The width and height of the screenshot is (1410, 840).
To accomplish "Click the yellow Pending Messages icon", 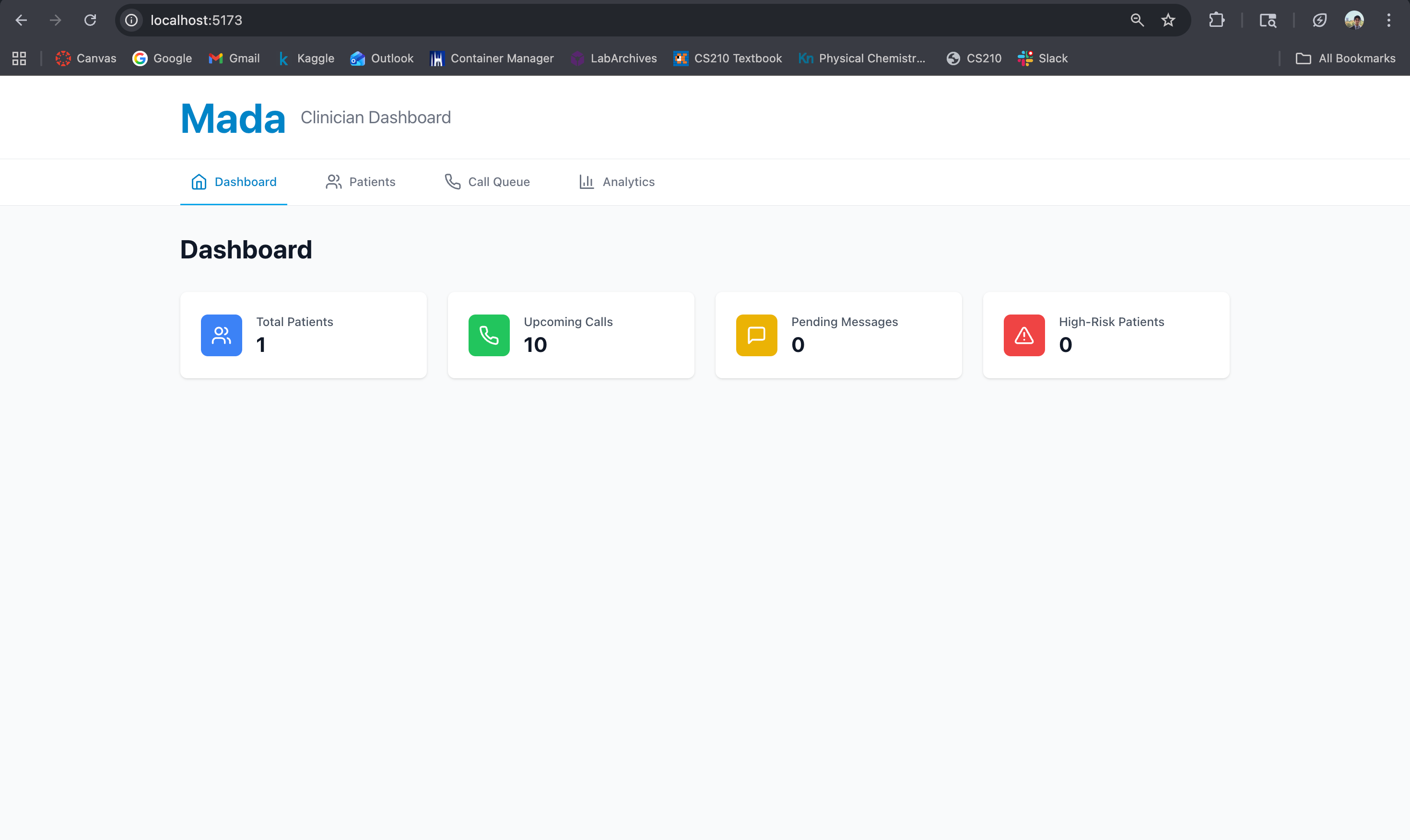I will tap(756, 335).
